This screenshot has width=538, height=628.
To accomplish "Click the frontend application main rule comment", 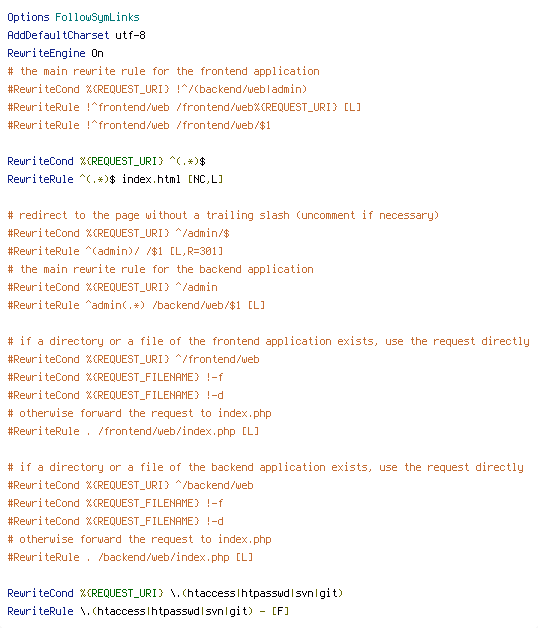I will pyautogui.click(x=163, y=71).
